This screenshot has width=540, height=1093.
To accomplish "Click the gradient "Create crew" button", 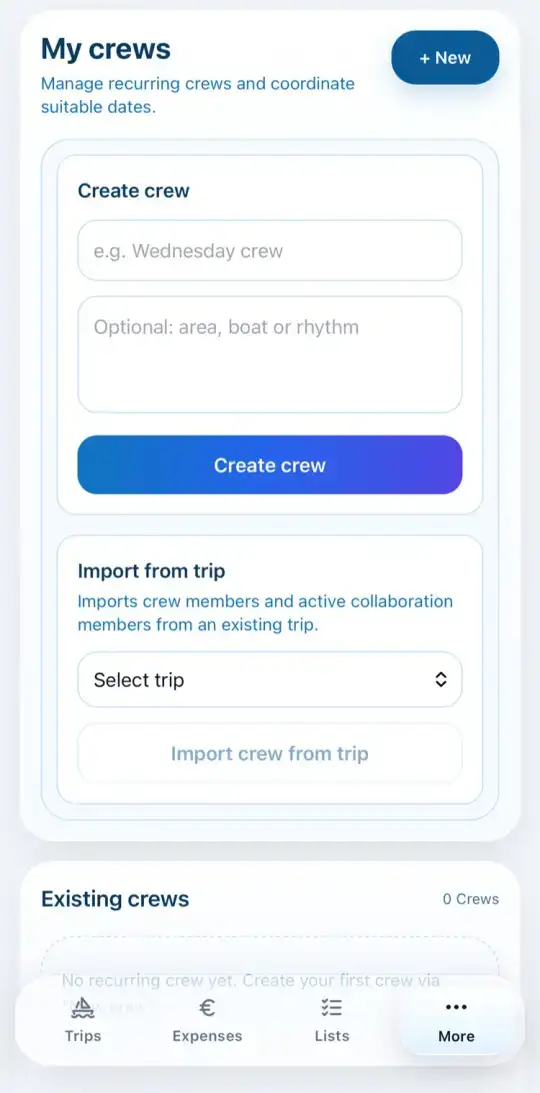I will [x=270, y=465].
